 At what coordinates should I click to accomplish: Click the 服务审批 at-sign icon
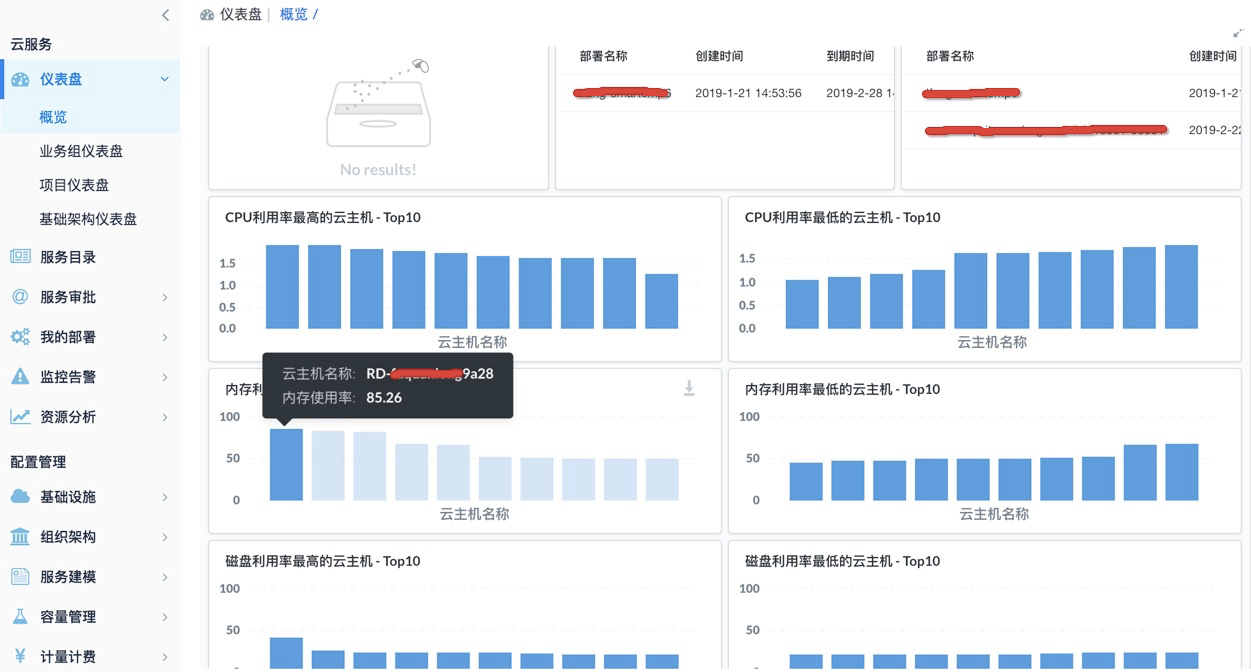click(x=20, y=297)
